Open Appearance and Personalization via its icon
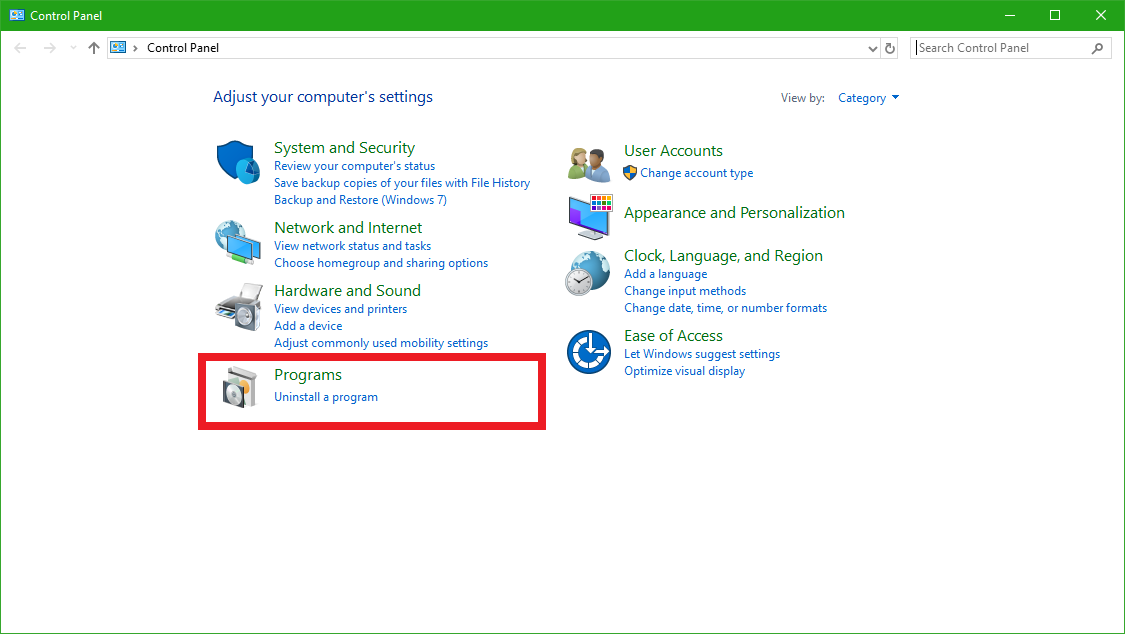 point(588,216)
